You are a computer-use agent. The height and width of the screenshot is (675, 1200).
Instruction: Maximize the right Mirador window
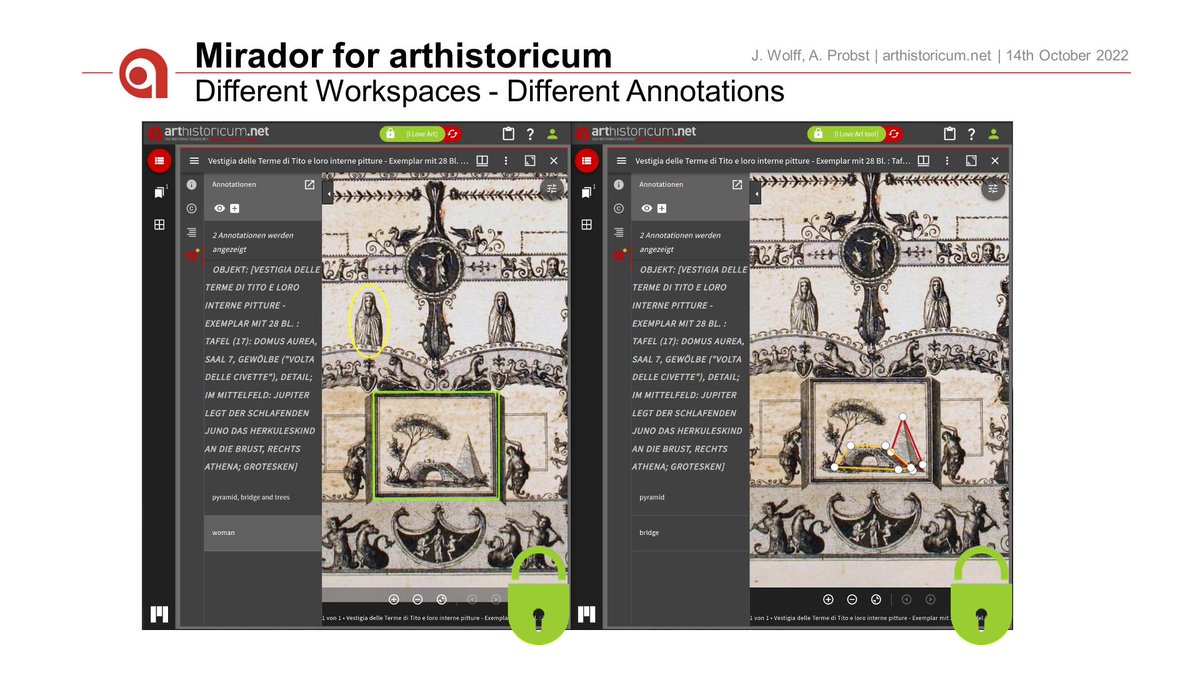971,161
